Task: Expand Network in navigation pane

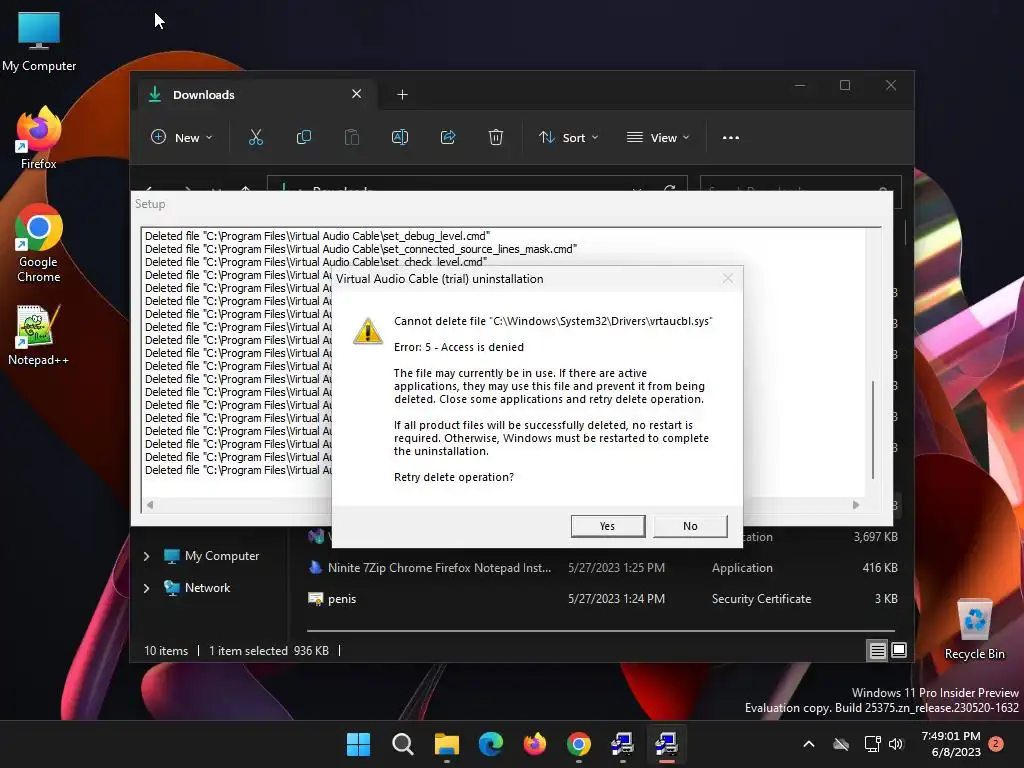Action: [146, 588]
